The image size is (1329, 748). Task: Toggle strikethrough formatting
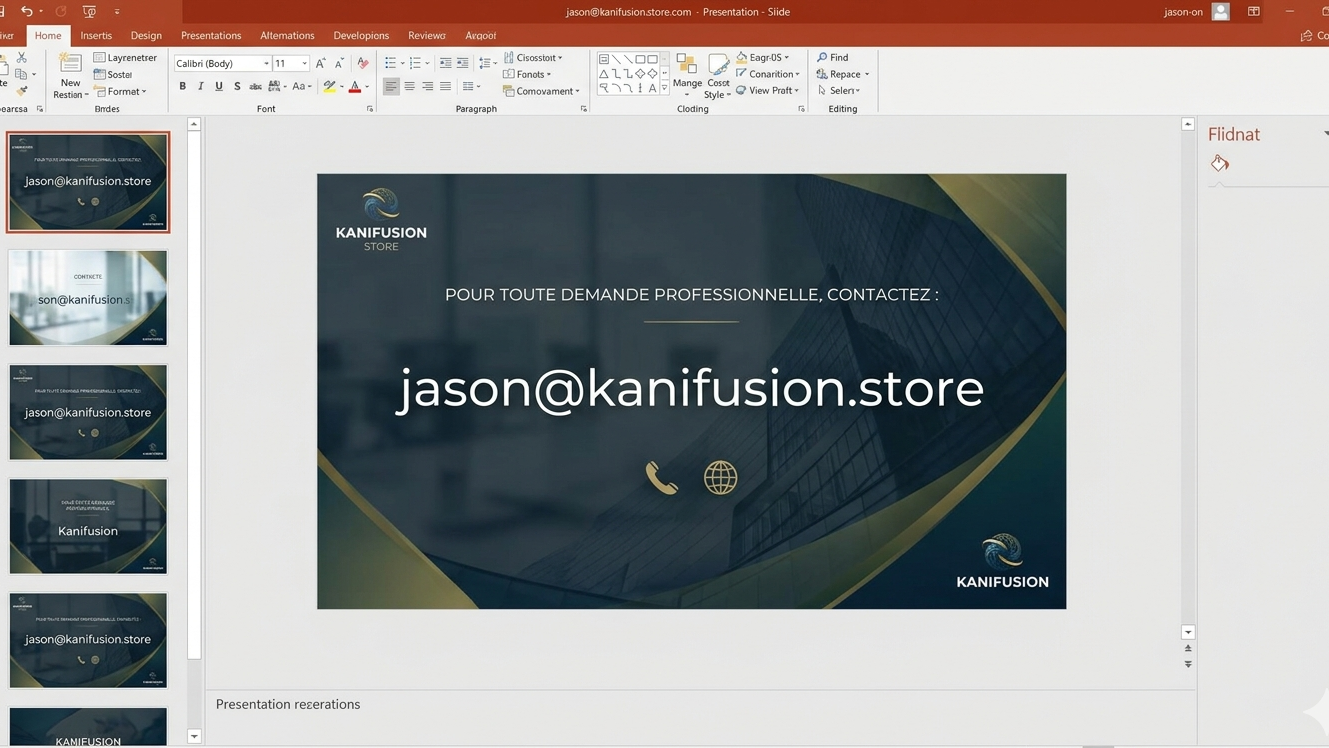(255, 87)
